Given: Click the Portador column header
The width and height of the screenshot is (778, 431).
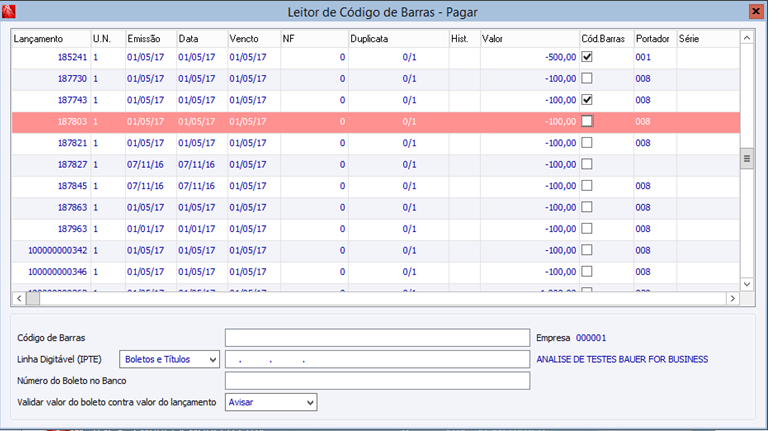Looking at the screenshot, I should pos(655,39).
